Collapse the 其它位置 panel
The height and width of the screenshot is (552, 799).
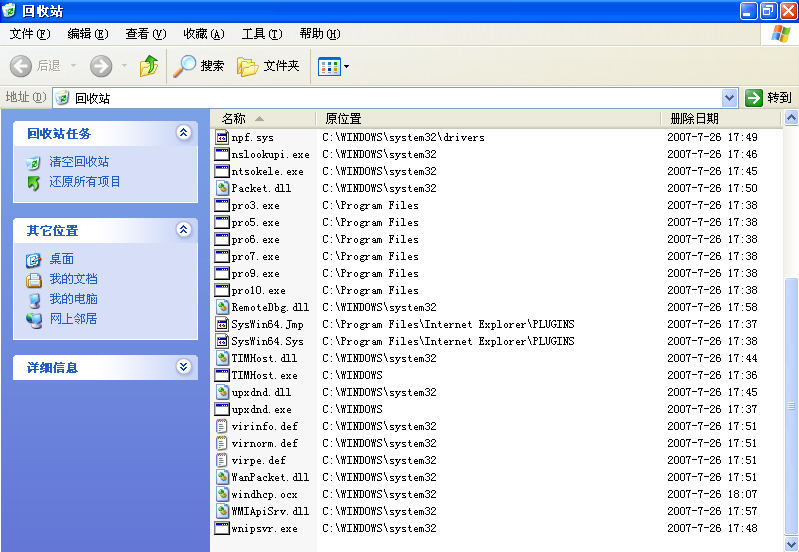183,230
